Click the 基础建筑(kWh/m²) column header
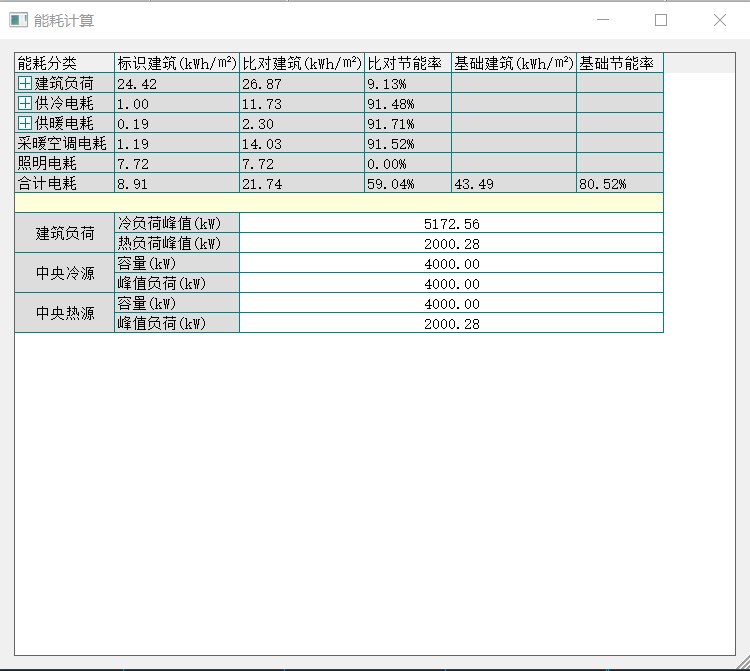 514,64
